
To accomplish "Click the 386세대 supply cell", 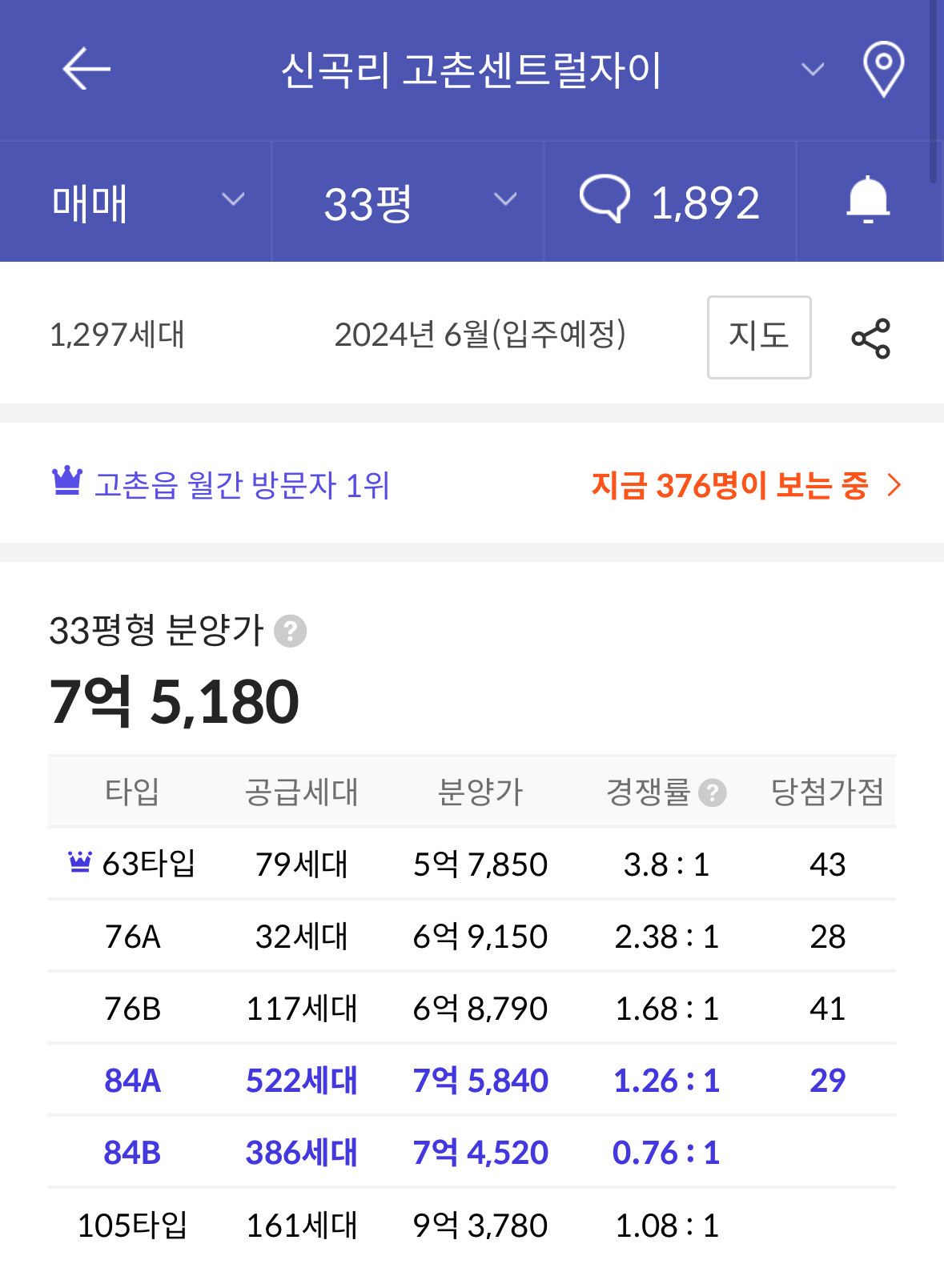I will [302, 1152].
